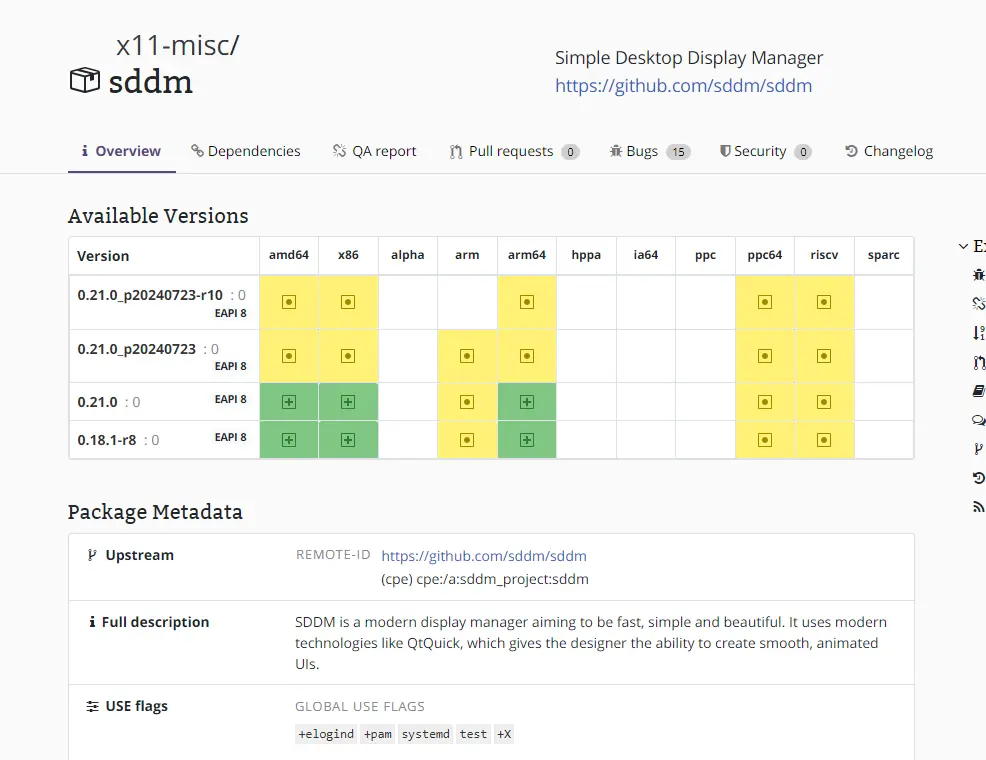Click the RSS feed icon in right sidebar
Image resolution: width=986 pixels, height=760 pixels.
pos(978,507)
